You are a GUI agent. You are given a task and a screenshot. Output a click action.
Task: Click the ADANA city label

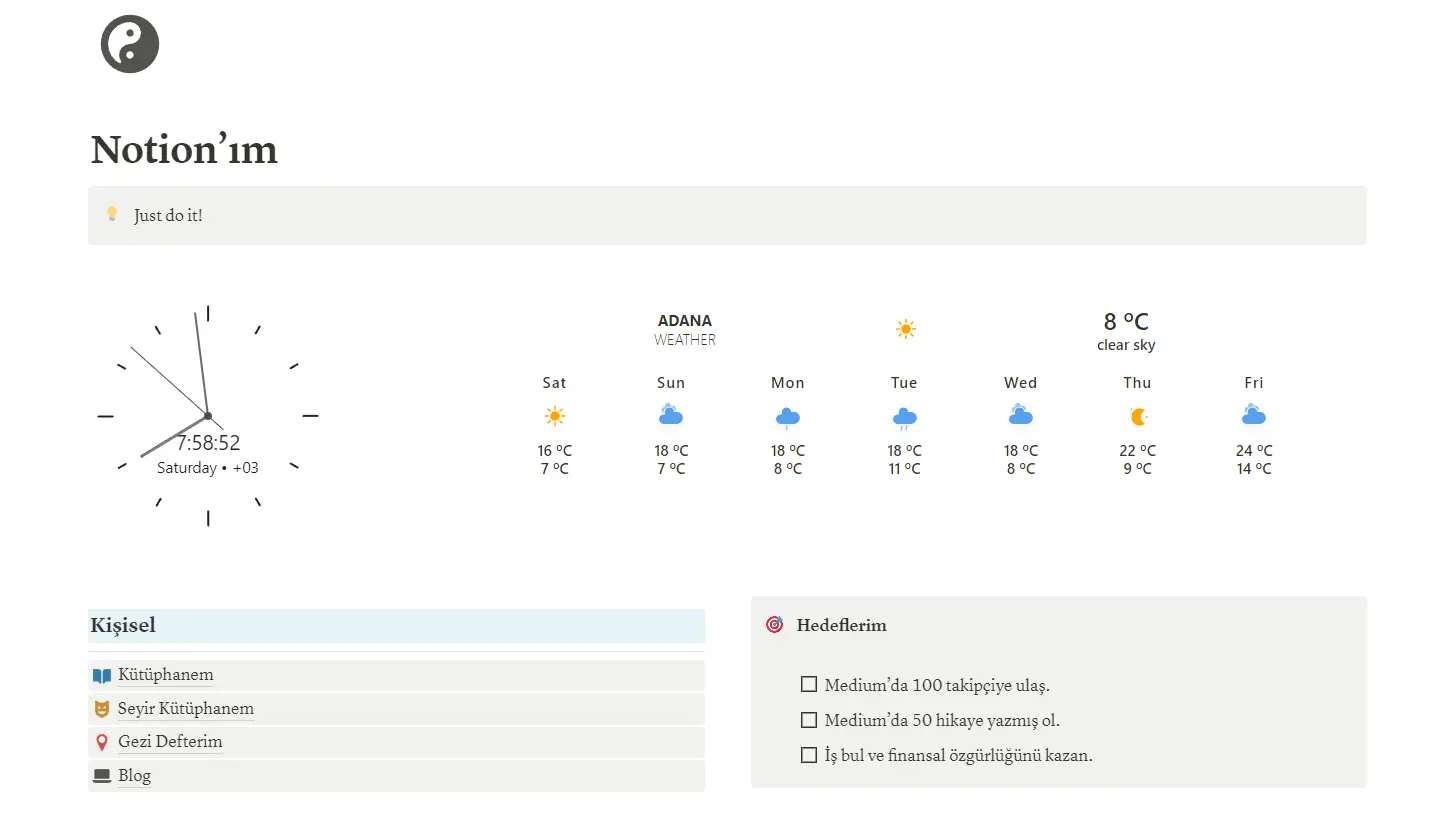685,321
